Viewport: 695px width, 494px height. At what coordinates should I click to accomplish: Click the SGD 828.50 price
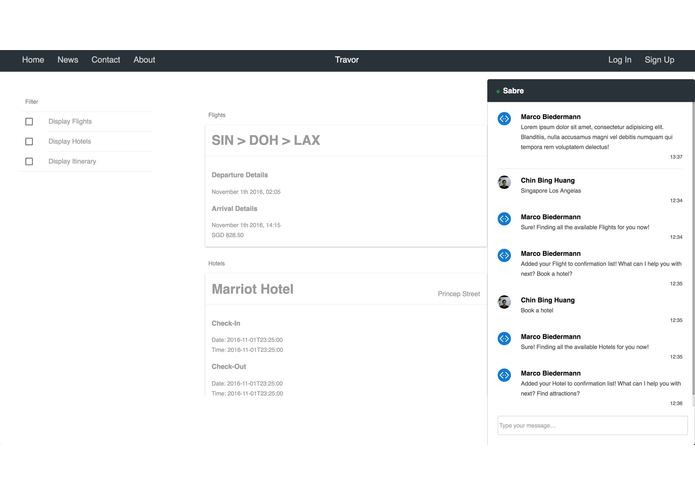227,235
